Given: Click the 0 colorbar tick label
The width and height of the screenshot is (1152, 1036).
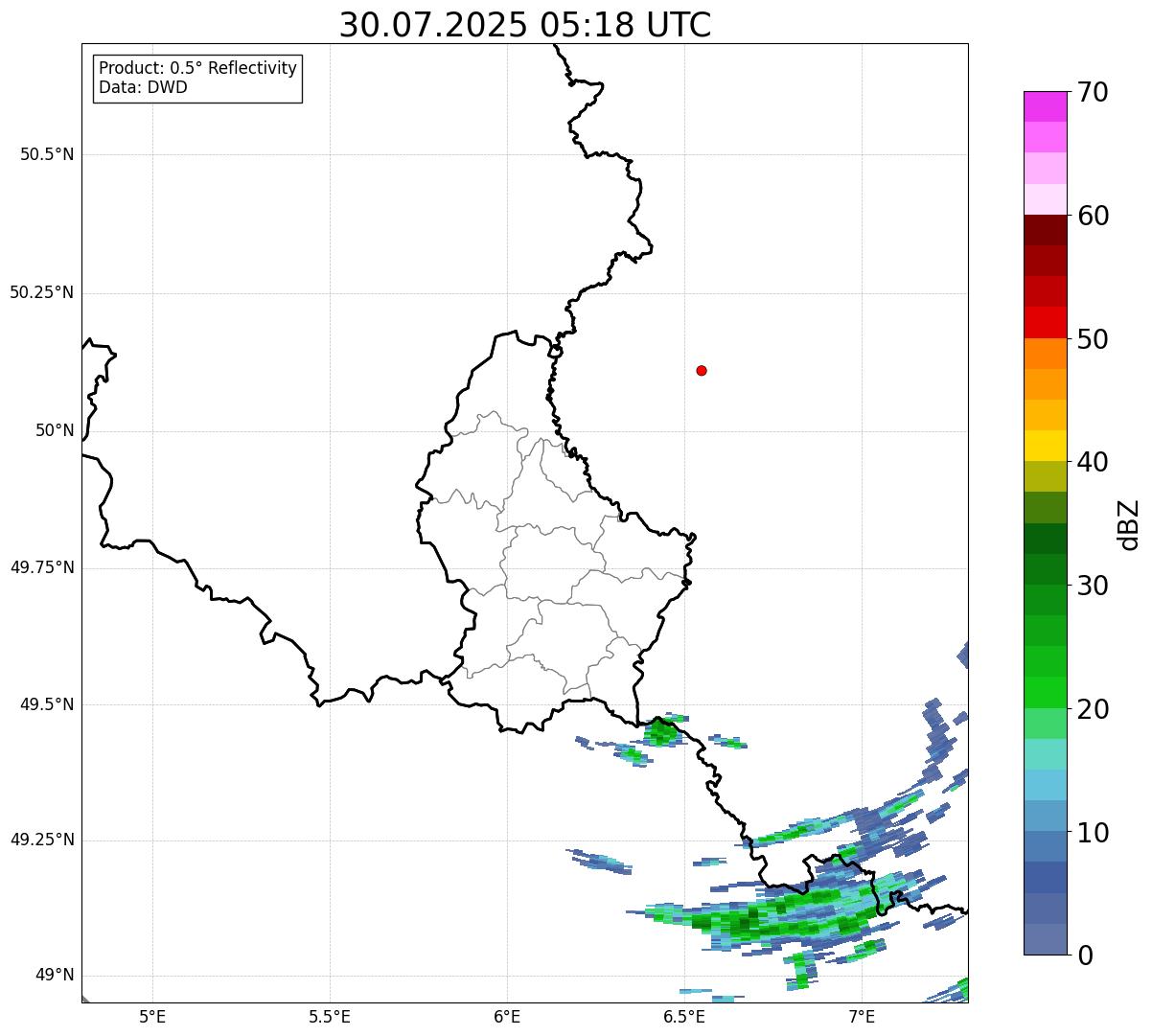Looking at the screenshot, I should click(1085, 955).
